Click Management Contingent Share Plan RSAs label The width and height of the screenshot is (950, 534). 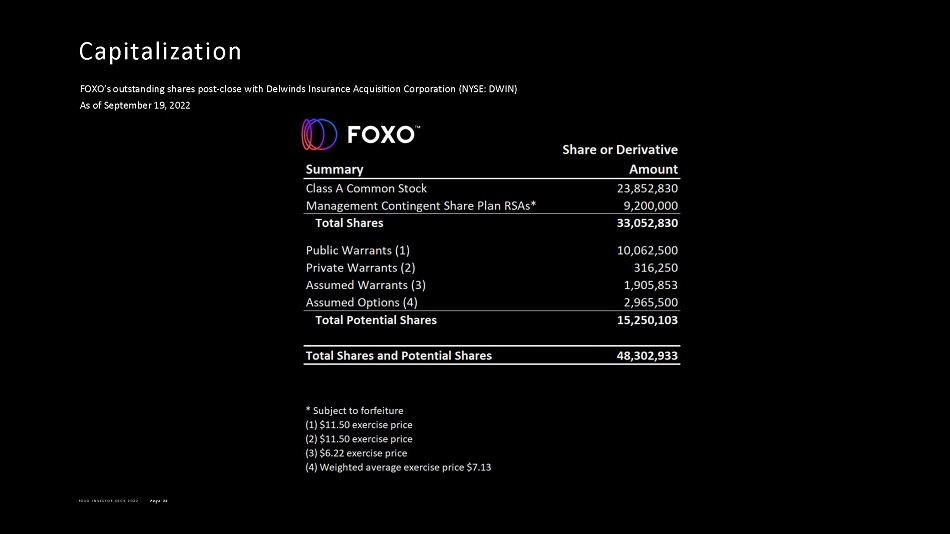pos(420,205)
